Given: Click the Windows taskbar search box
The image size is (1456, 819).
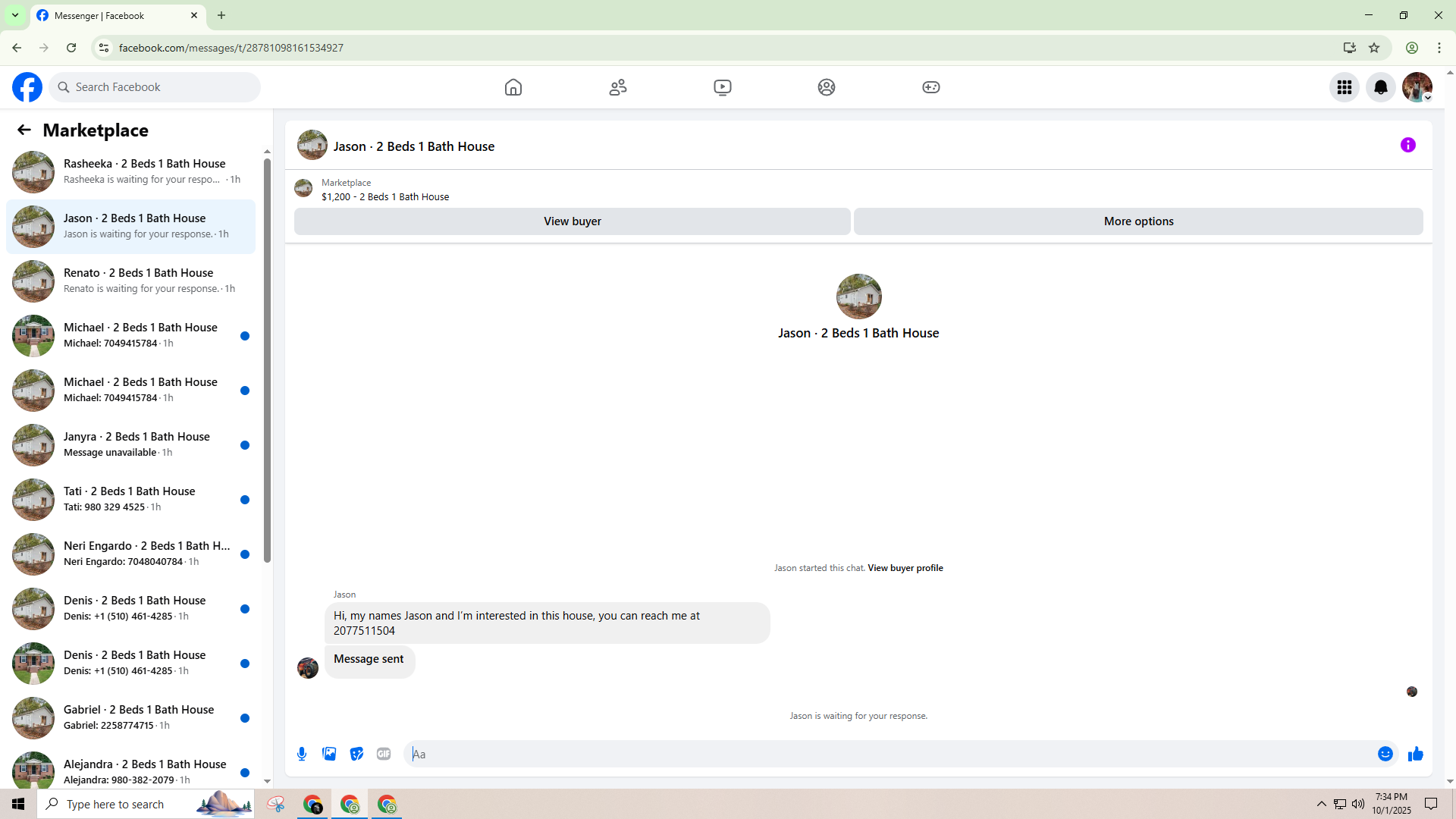Looking at the screenshot, I should [146, 804].
